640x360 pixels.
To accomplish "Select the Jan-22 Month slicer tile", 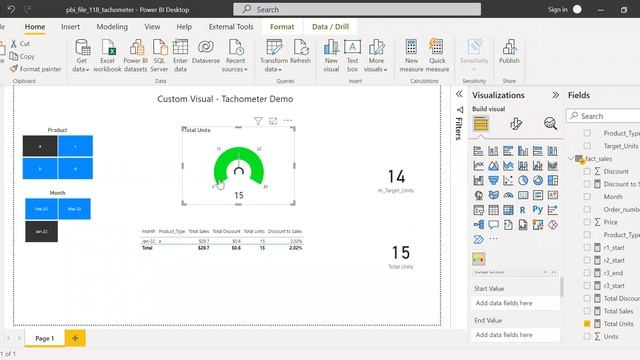I will tap(41, 231).
